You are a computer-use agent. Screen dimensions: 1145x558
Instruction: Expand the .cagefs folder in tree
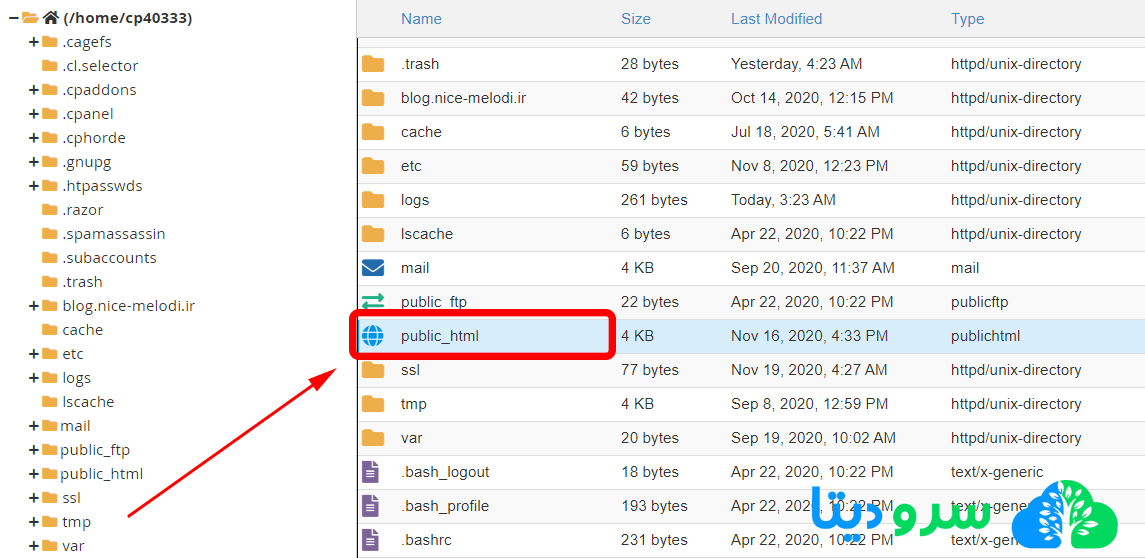pos(34,42)
